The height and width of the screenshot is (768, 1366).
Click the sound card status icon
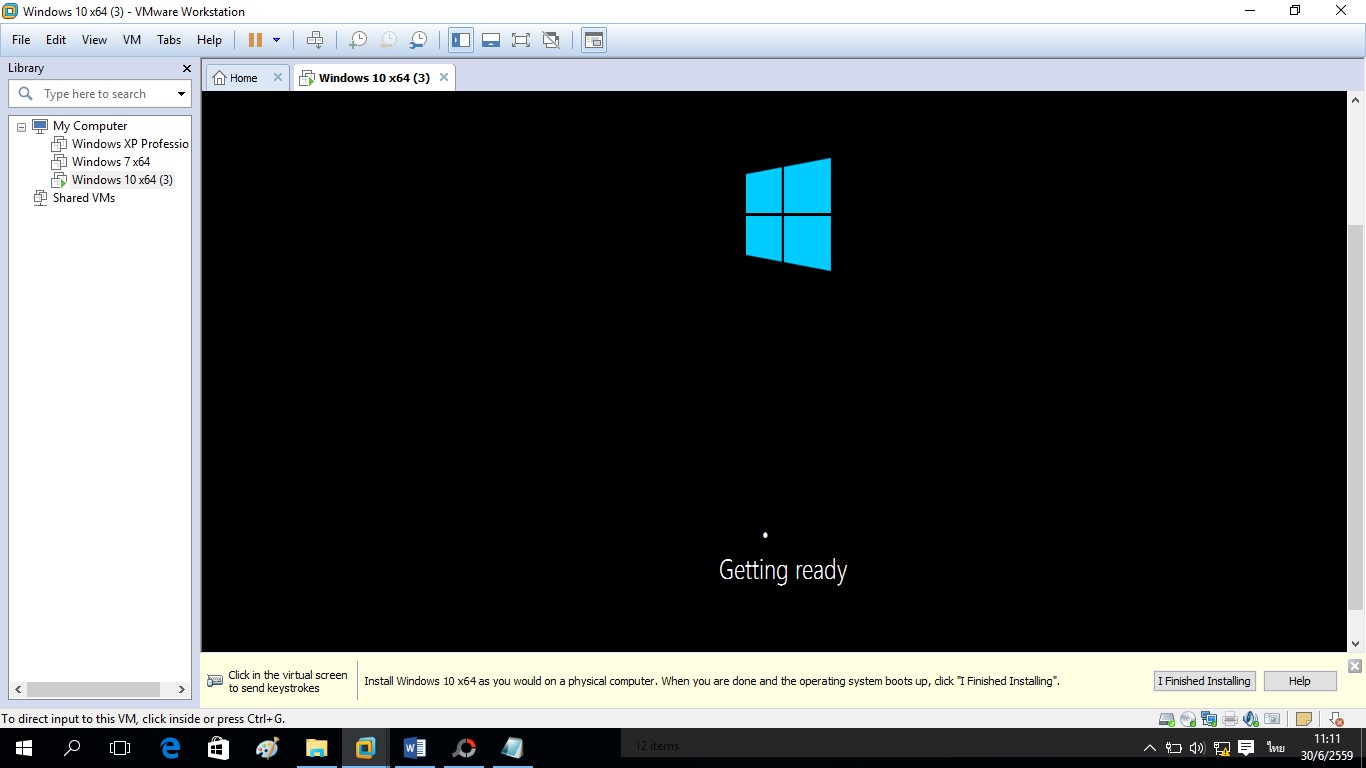1251,719
